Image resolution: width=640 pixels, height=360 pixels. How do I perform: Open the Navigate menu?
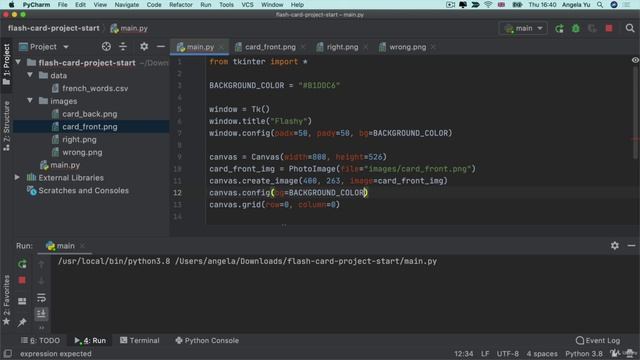point(127,5)
